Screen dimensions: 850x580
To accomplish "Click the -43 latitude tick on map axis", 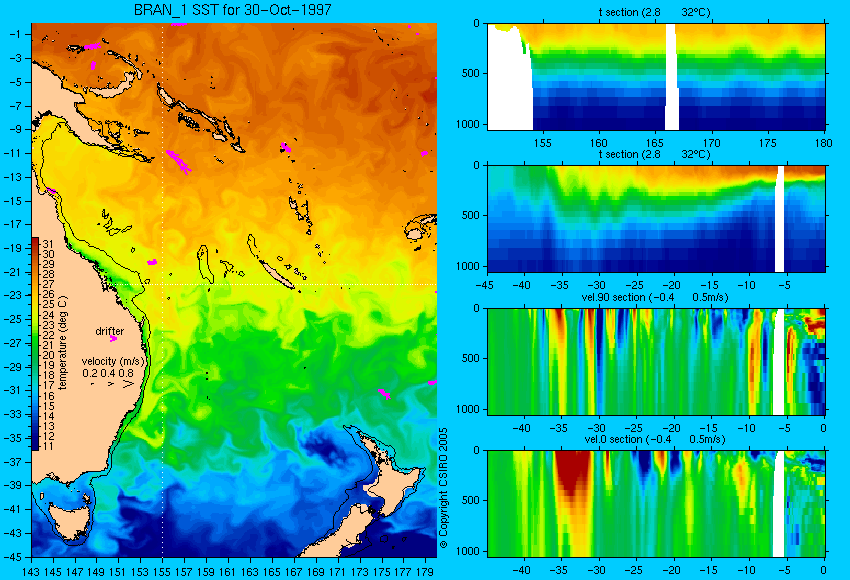I will click(x=12, y=533).
